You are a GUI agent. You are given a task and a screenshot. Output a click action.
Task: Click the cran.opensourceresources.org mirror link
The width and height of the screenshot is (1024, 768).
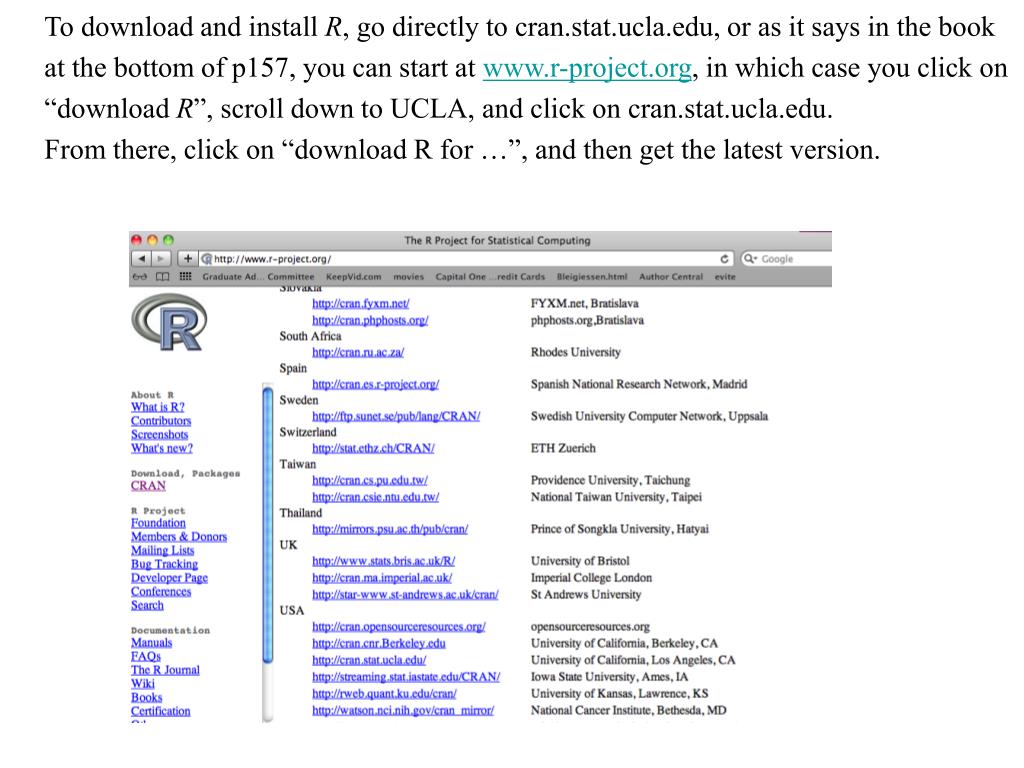click(398, 626)
